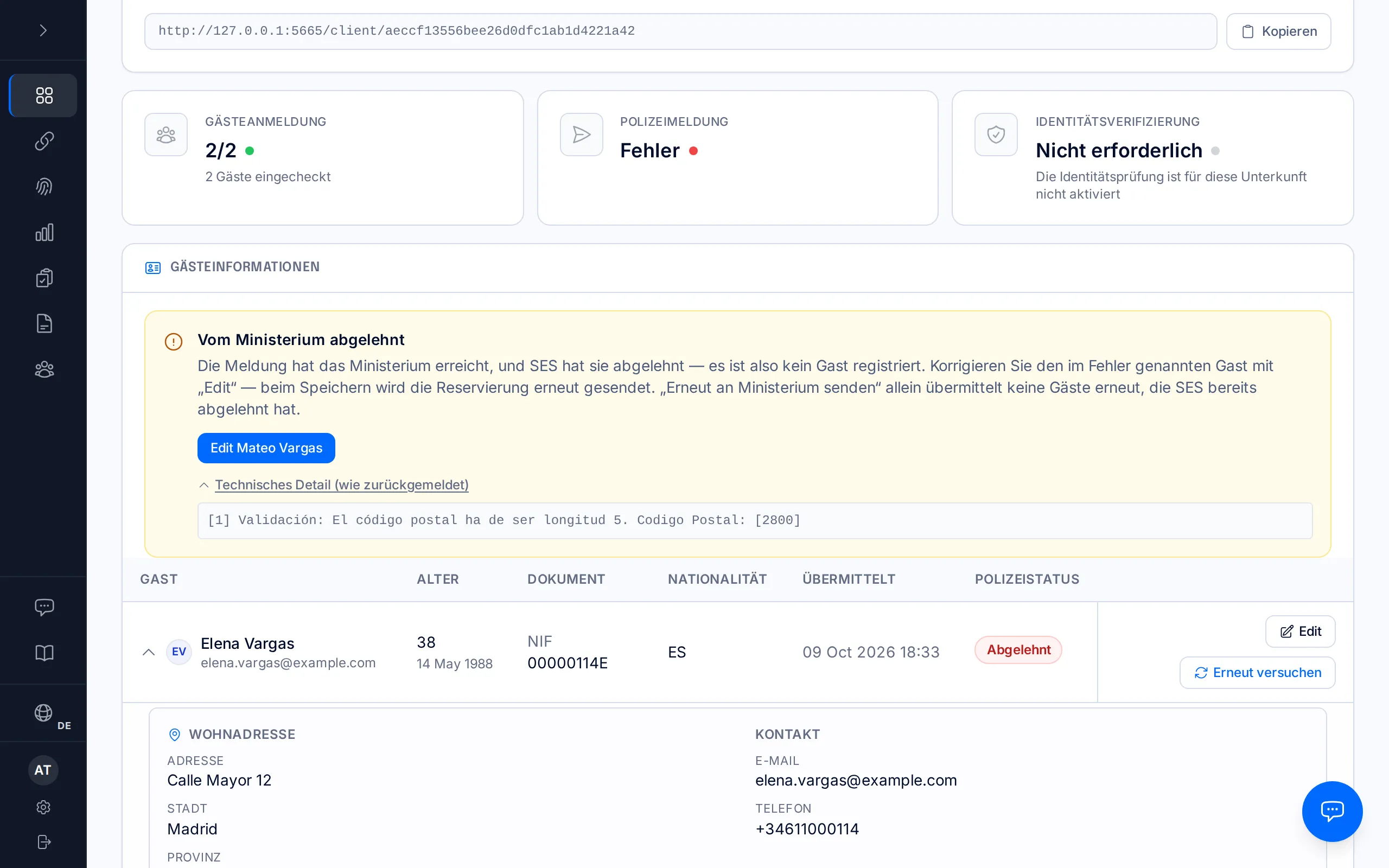Click the Polizeistatus column header
Screen dimensions: 1389x868
pyautogui.click(x=1027, y=579)
